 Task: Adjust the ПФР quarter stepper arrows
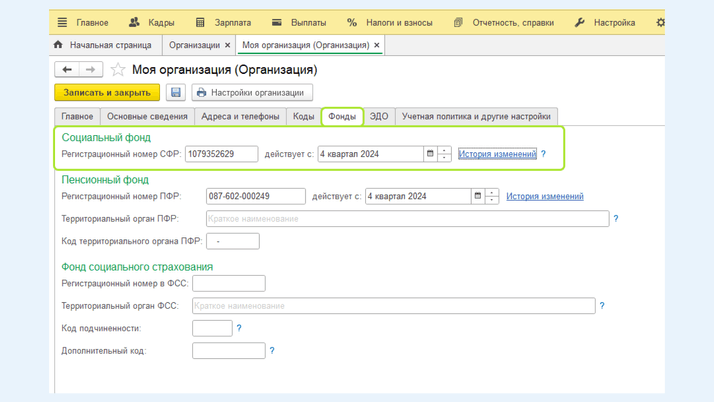tap(492, 196)
